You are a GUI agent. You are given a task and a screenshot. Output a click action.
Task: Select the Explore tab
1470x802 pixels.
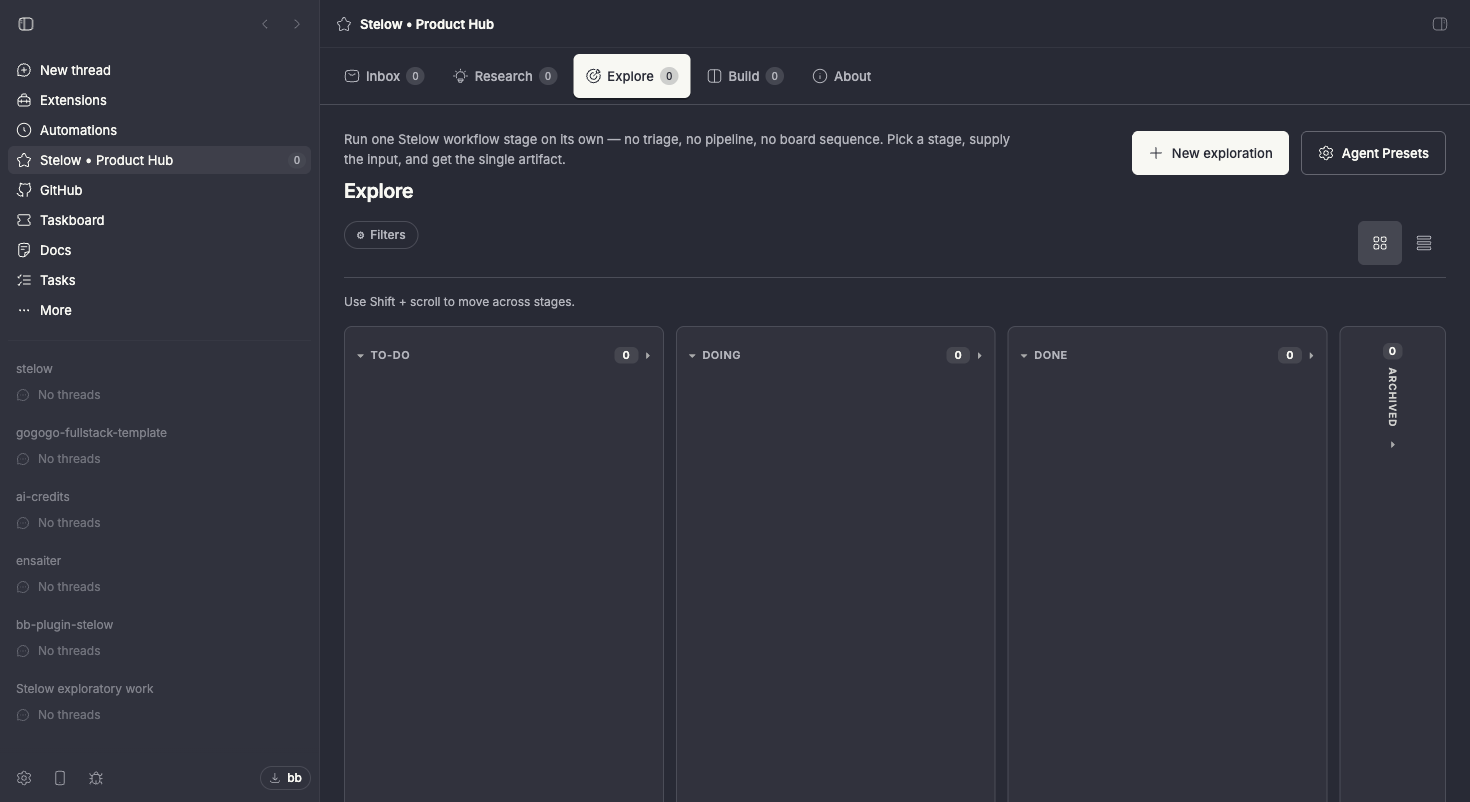coord(632,76)
